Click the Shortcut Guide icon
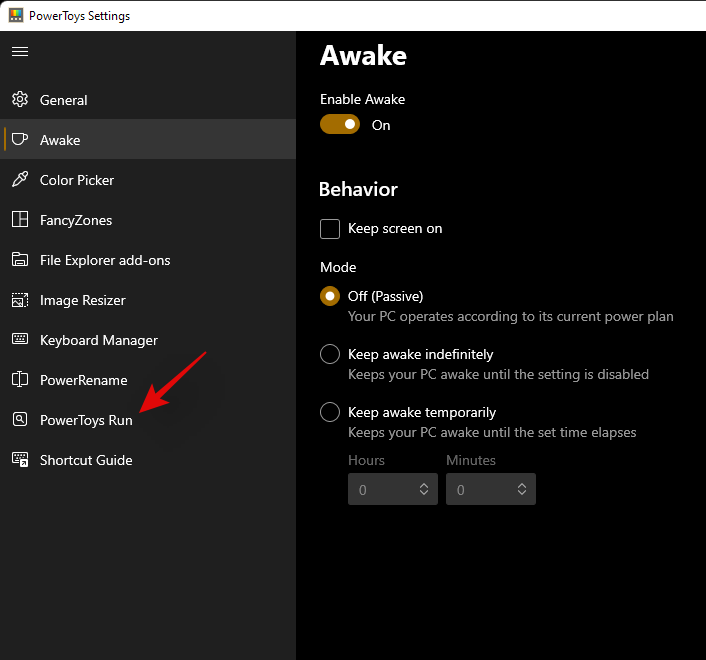The image size is (706, 660). pos(20,460)
